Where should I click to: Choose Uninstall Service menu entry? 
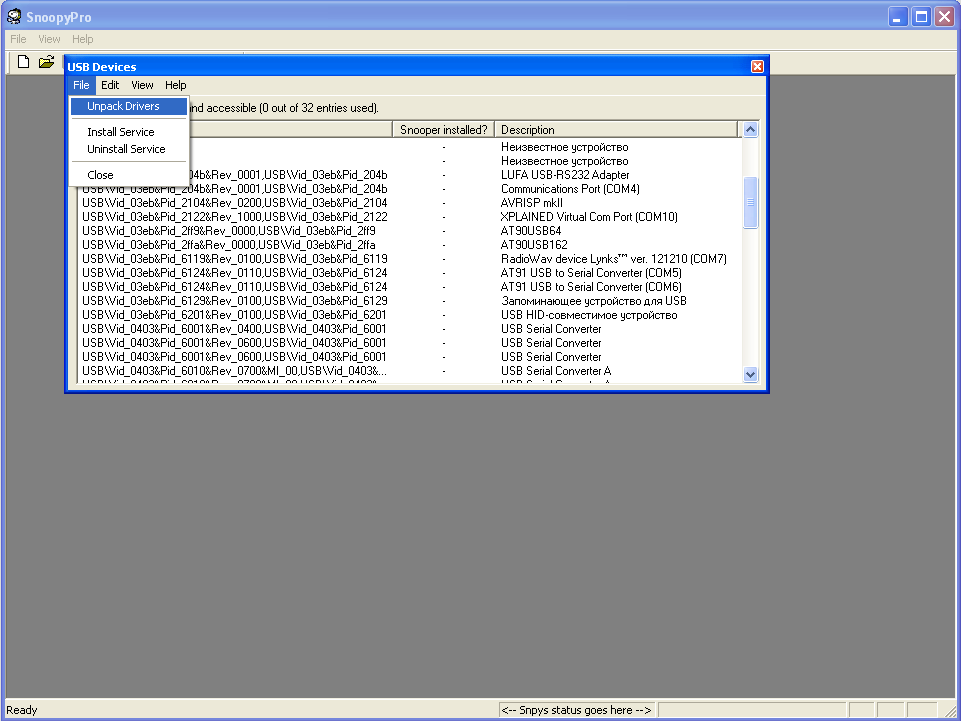(x=126, y=149)
